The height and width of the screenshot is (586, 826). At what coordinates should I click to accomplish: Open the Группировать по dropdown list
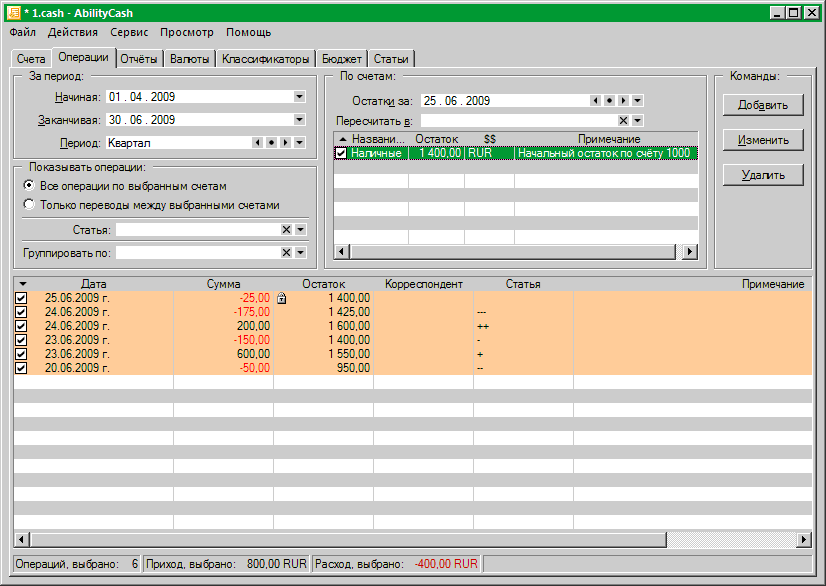pos(300,253)
